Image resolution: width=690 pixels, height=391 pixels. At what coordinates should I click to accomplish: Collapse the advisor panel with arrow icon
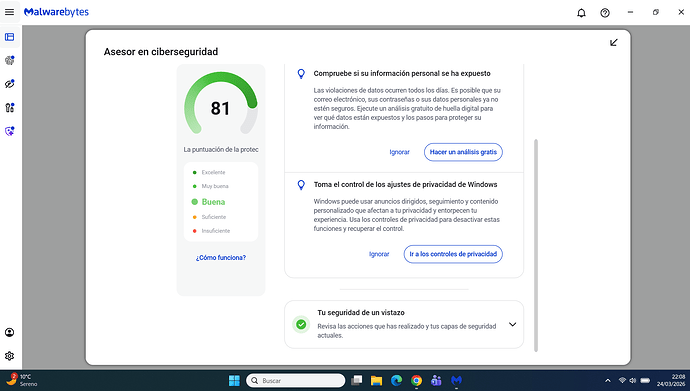pyautogui.click(x=614, y=43)
